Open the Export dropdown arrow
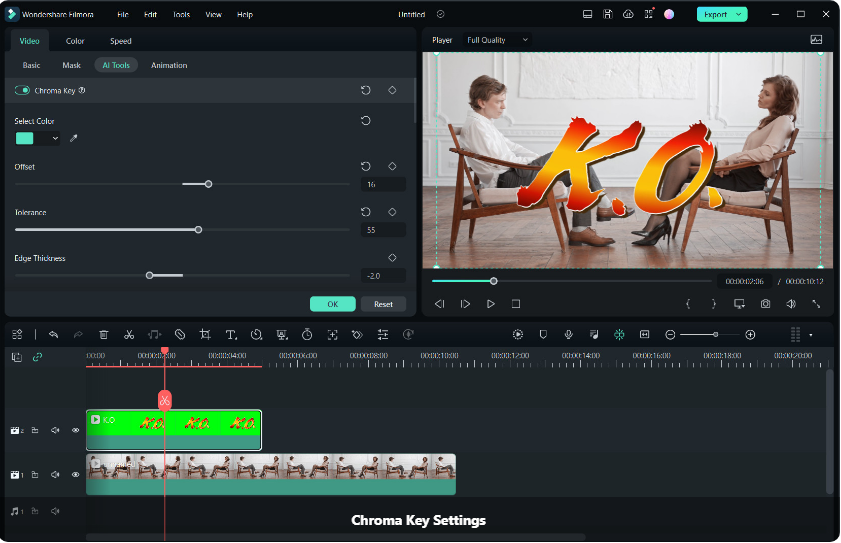The width and height of the screenshot is (841, 543). point(739,14)
